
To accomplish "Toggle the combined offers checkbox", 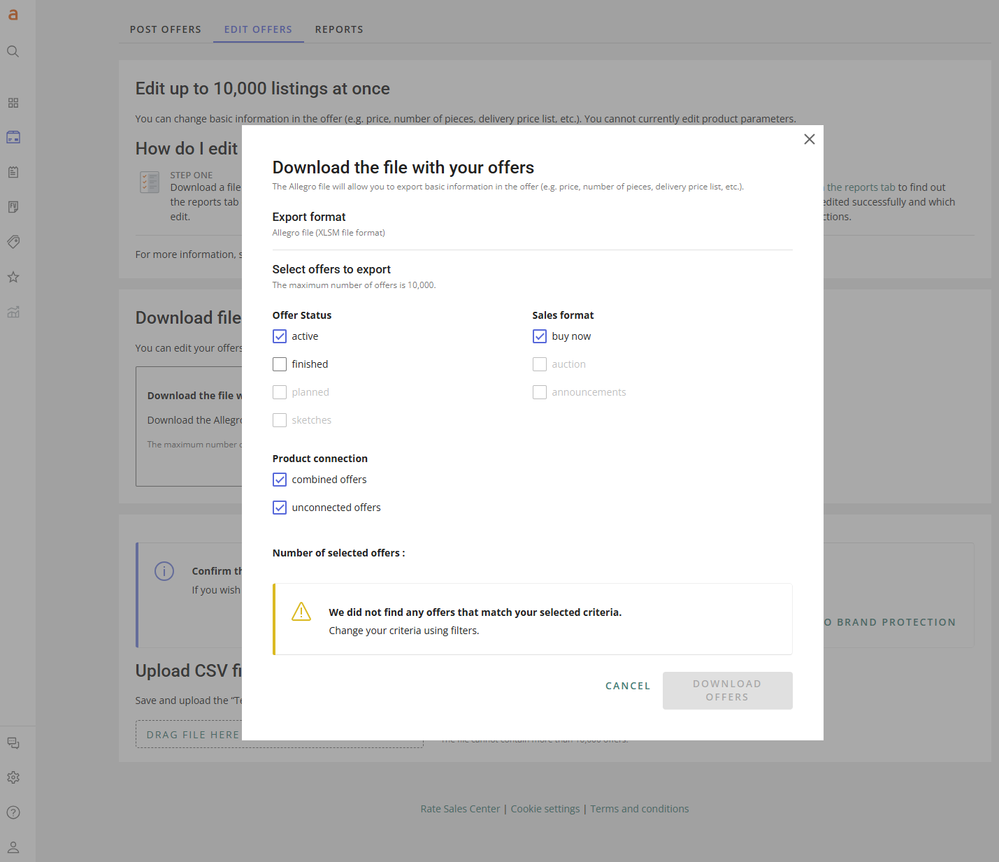I will tap(280, 480).
